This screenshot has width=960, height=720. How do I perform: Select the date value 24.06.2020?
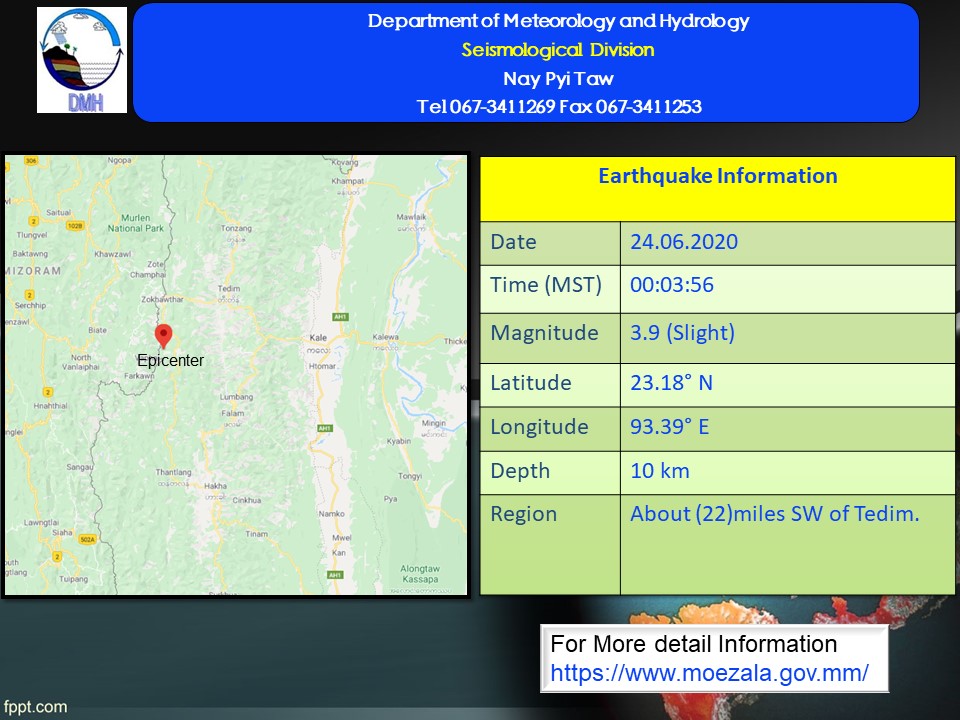[x=684, y=242]
